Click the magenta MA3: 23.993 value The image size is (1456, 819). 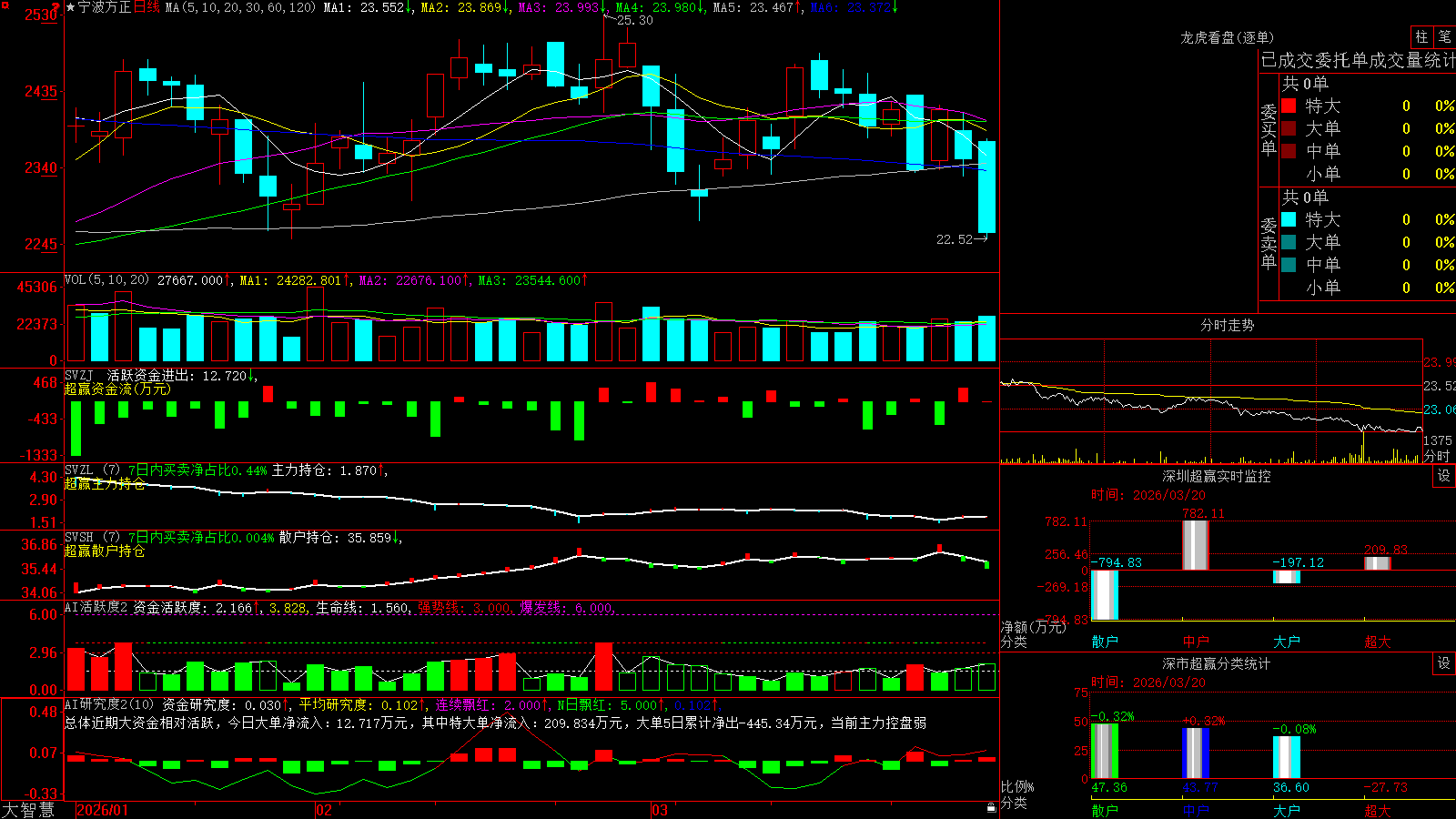(561, 7)
